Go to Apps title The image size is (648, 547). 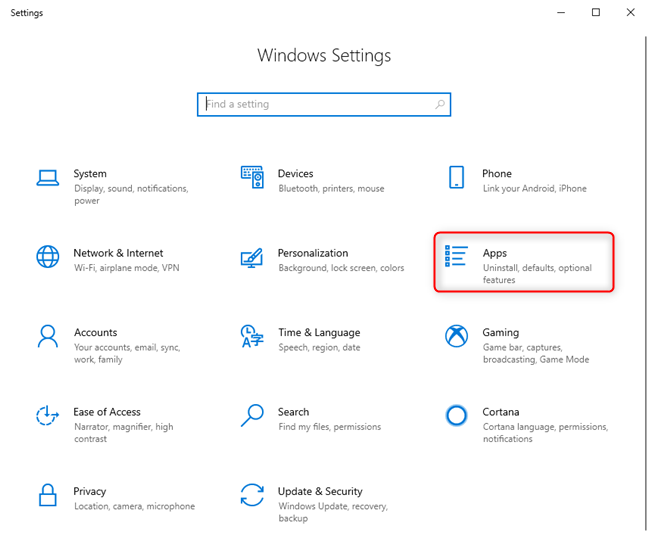pyautogui.click(x=495, y=253)
